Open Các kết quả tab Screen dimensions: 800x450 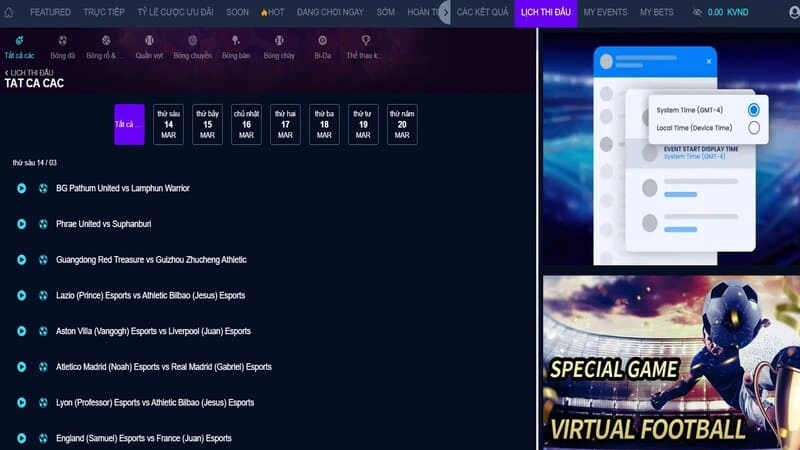482,12
